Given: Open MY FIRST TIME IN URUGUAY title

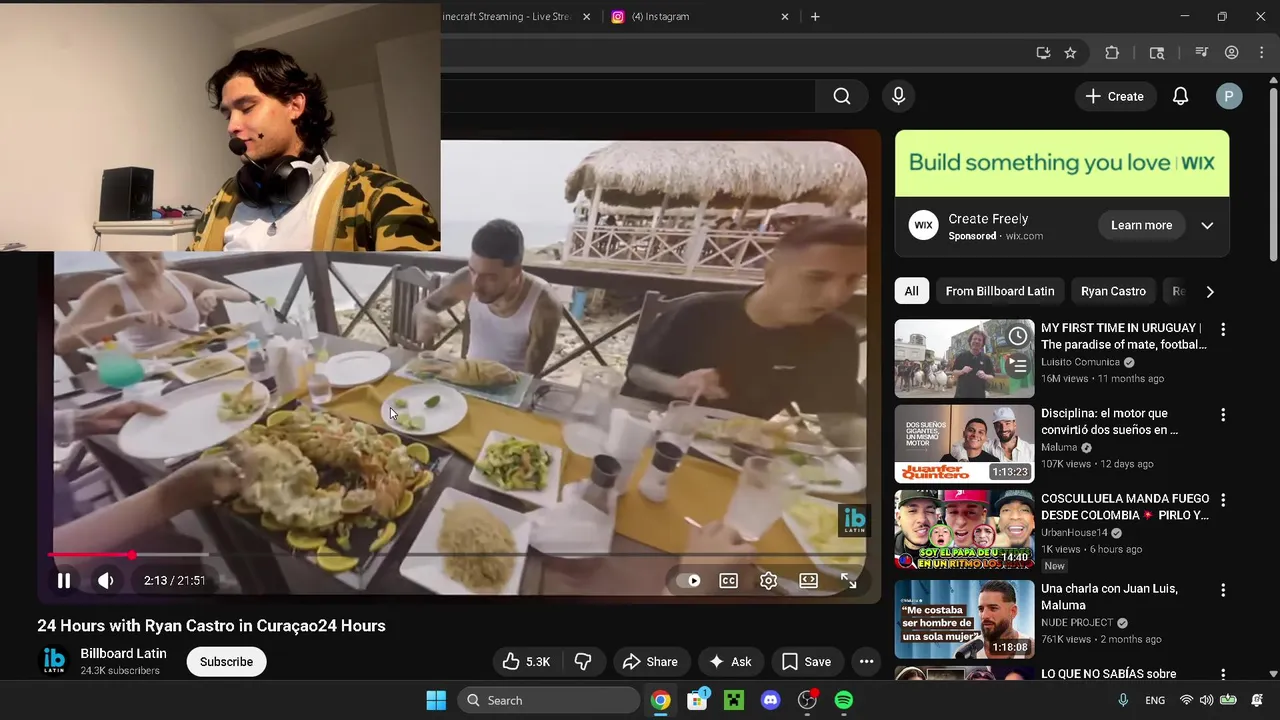Looking at the screenshot, I should coord(1123,336).
